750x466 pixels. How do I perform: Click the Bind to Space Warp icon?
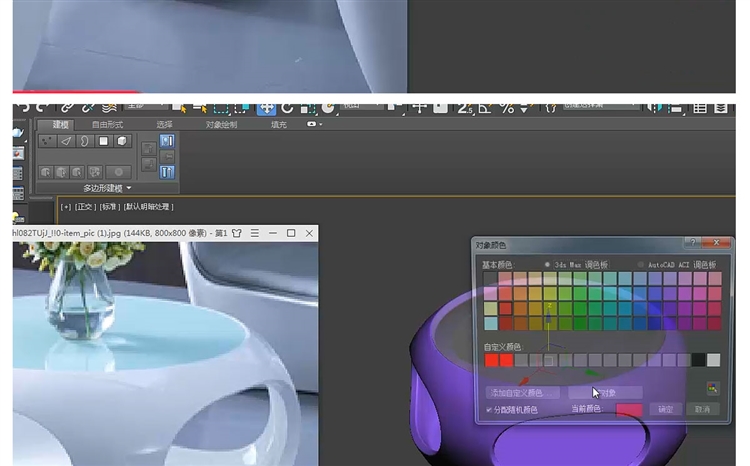(x=109, y=108)
